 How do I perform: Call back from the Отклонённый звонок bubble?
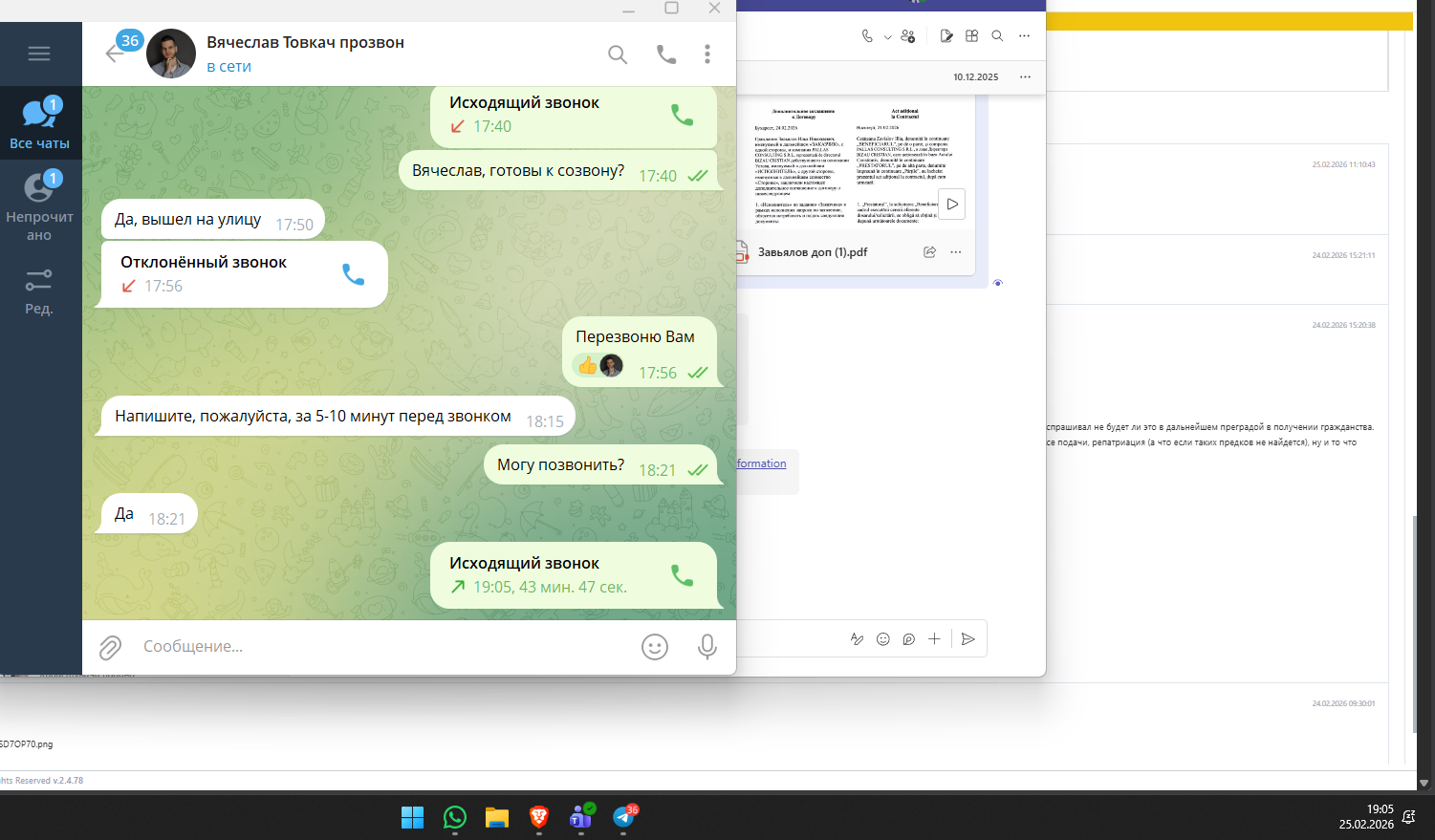tap(353, 274)
